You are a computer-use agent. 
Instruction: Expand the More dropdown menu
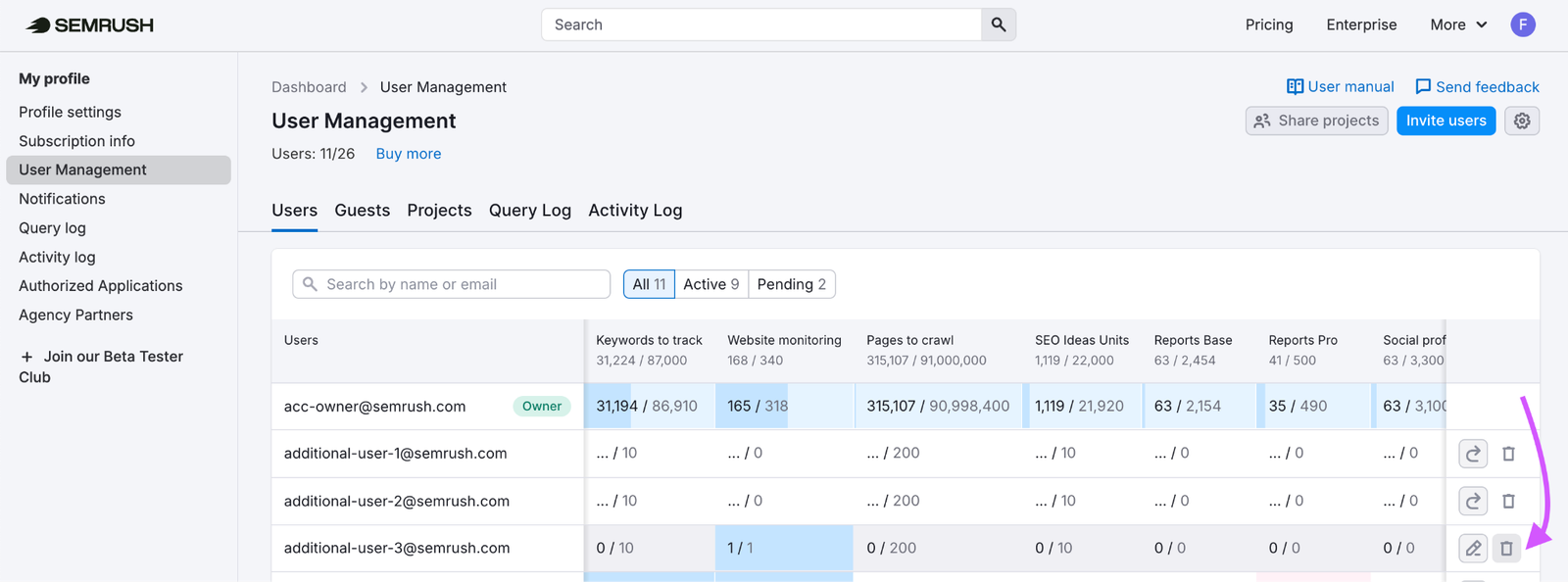coord(1458,24)
